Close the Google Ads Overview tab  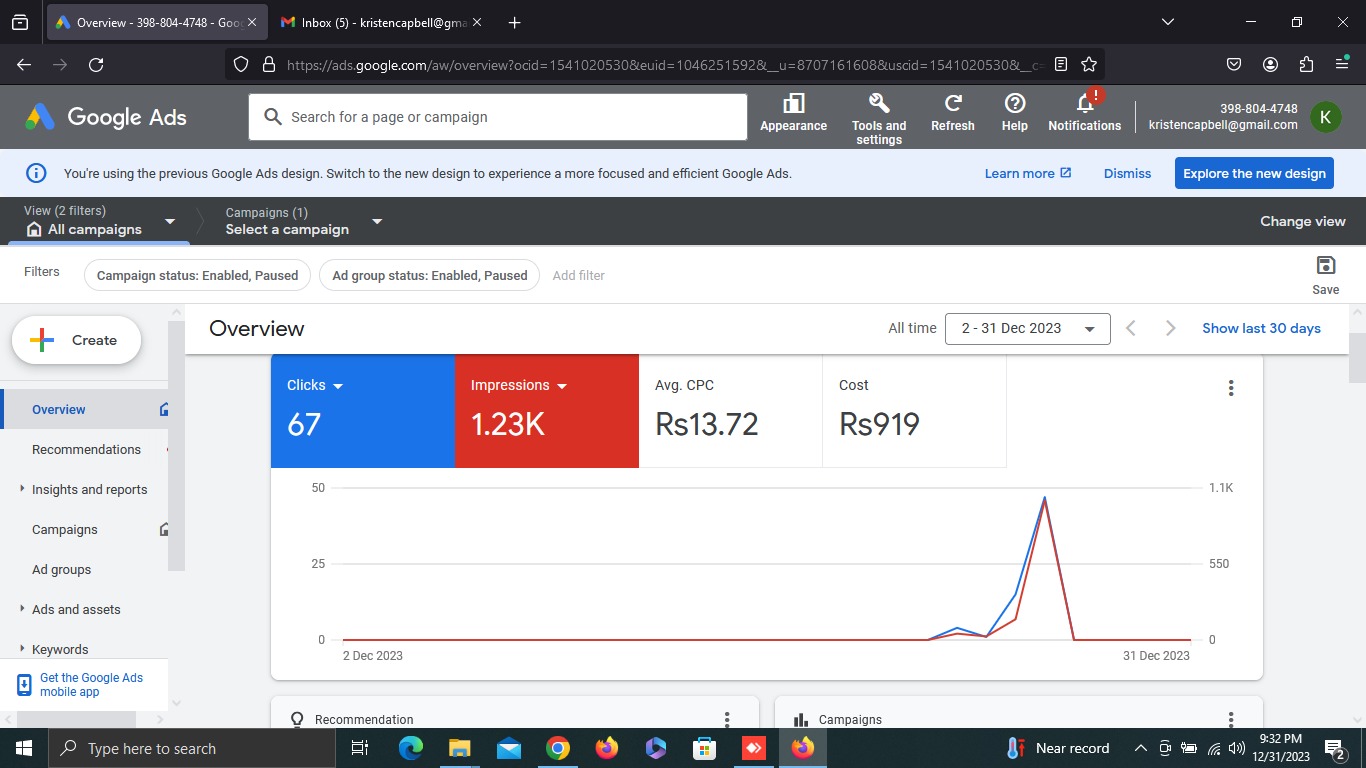pyautogui.click(x=250, y=22)
